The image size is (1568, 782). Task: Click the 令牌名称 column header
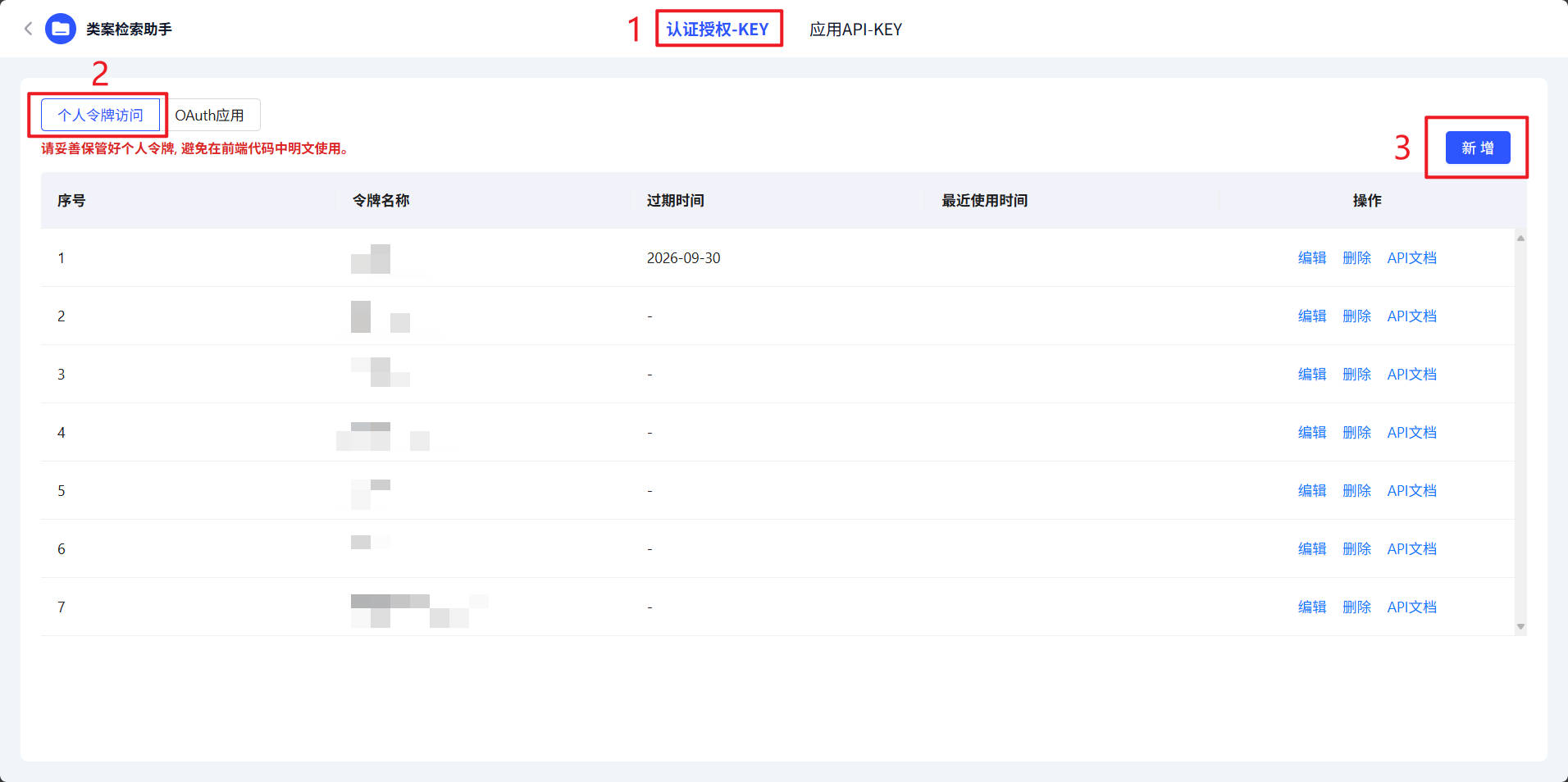[381, 200]
